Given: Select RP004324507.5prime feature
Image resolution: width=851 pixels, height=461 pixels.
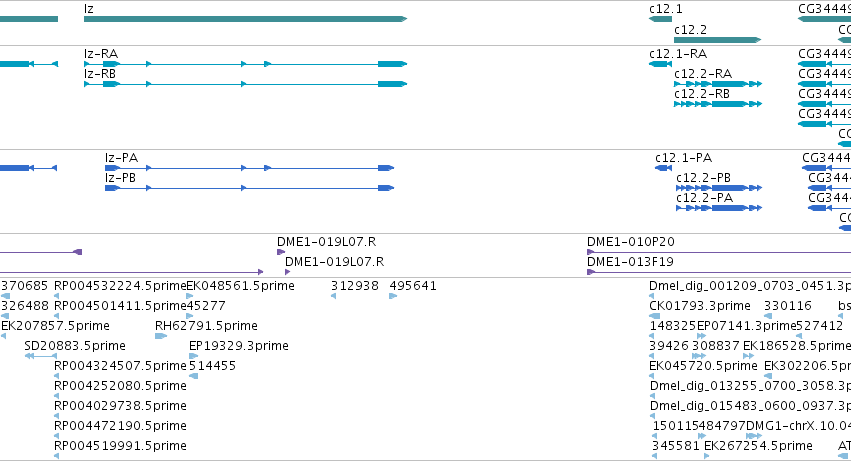Looking at the screenshot, I should click(56, 376).
